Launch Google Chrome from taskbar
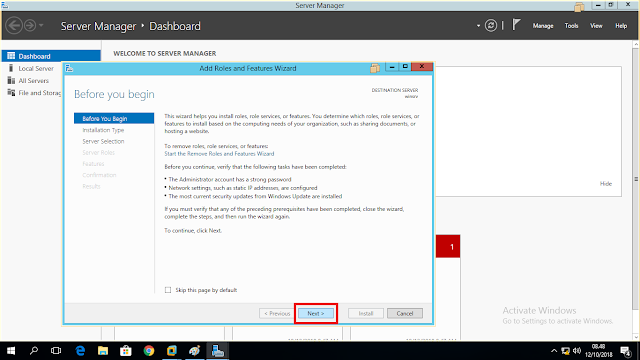The image size is (640, 360). (149, 351)
